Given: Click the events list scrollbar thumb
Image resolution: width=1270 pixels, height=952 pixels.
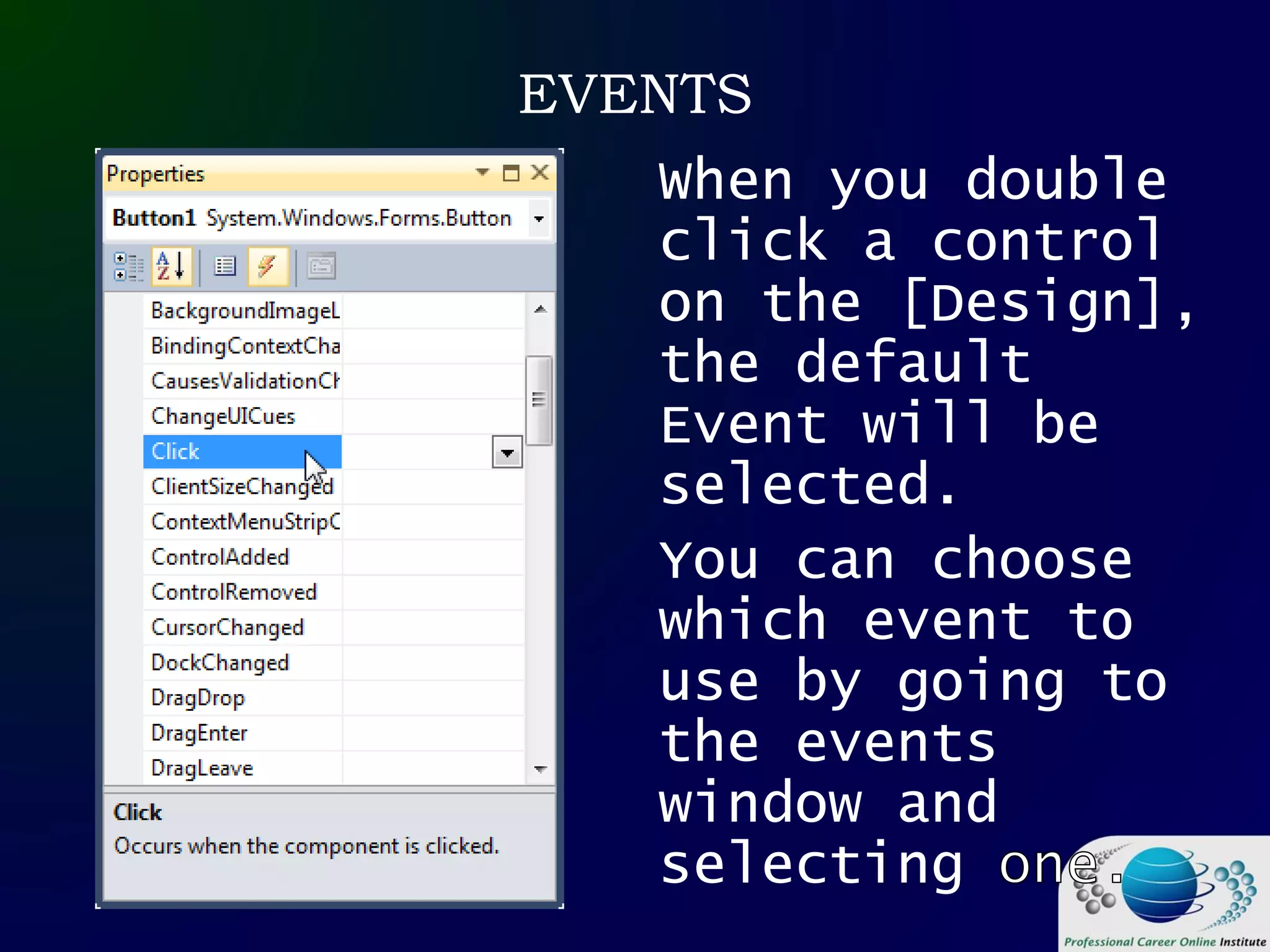Looking at the screenshot, I should pos(539,400).
